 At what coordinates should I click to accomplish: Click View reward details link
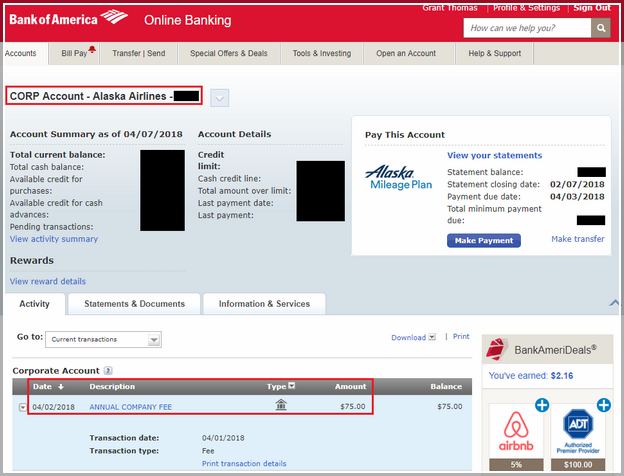tap(48, 281)
